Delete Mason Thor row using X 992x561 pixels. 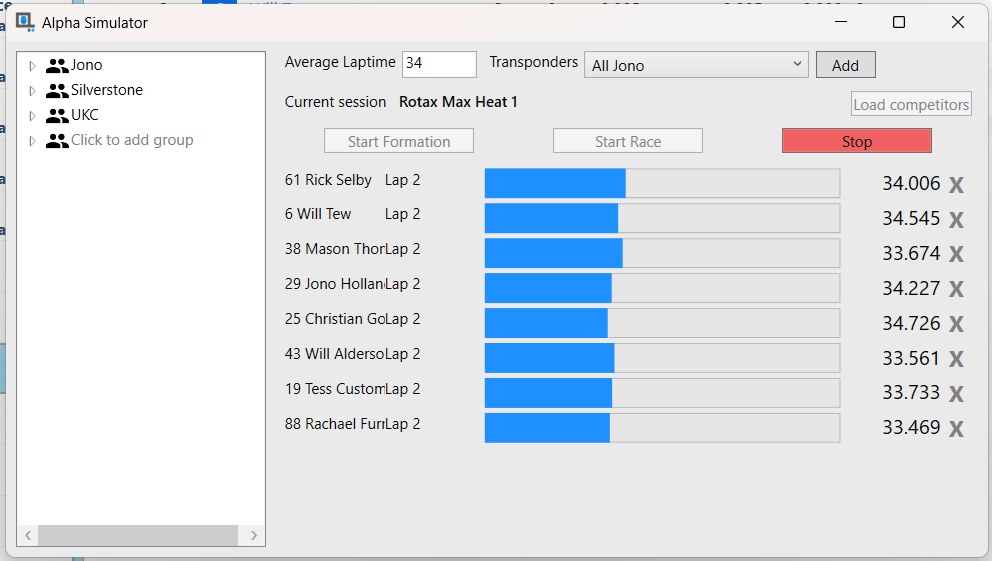tap(956, 254)
